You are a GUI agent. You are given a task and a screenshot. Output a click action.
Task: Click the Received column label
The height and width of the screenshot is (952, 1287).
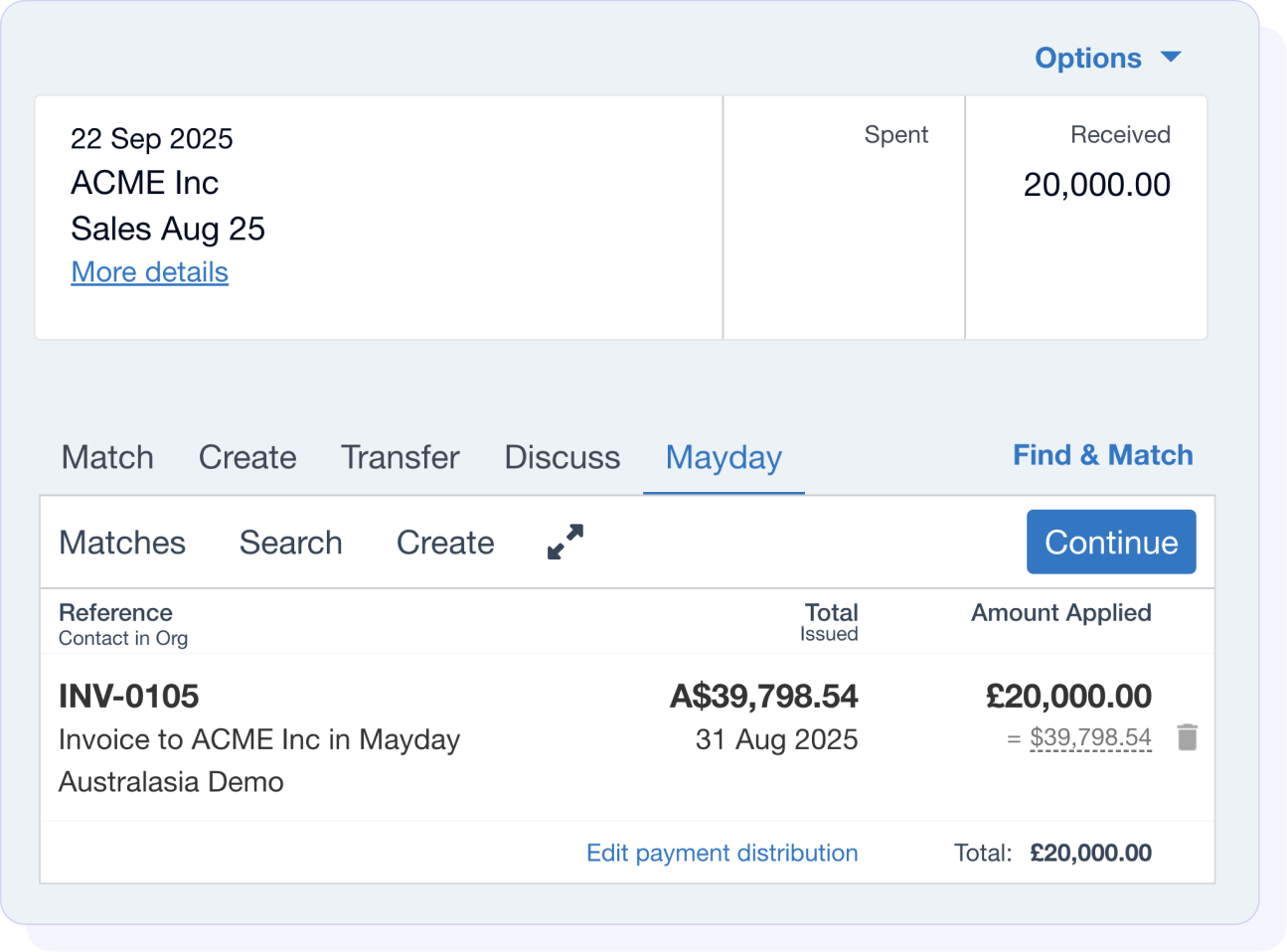pos(1120,134)
